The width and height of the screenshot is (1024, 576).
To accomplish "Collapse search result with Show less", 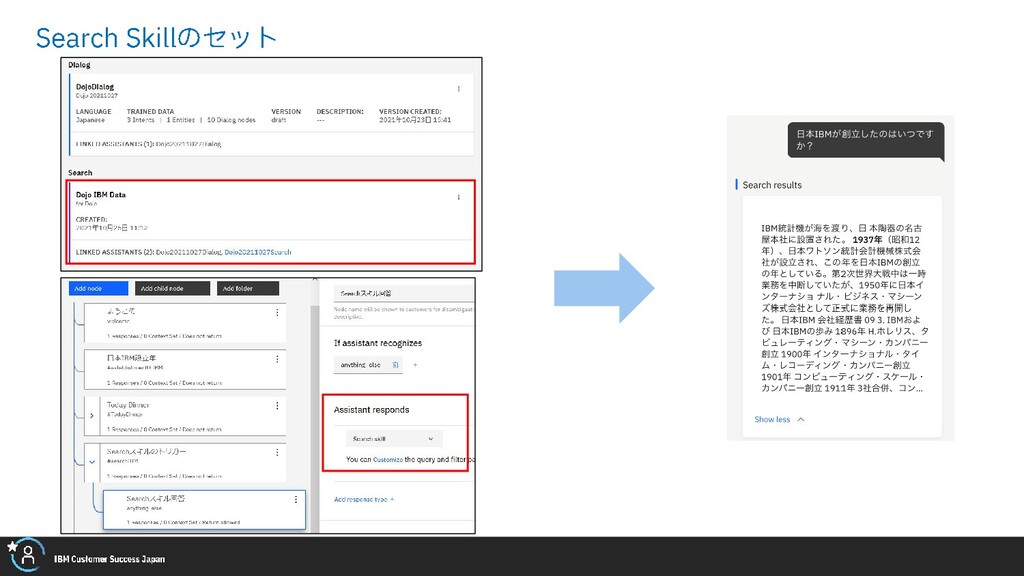I will pyautogui.click(x=779, y=419).
